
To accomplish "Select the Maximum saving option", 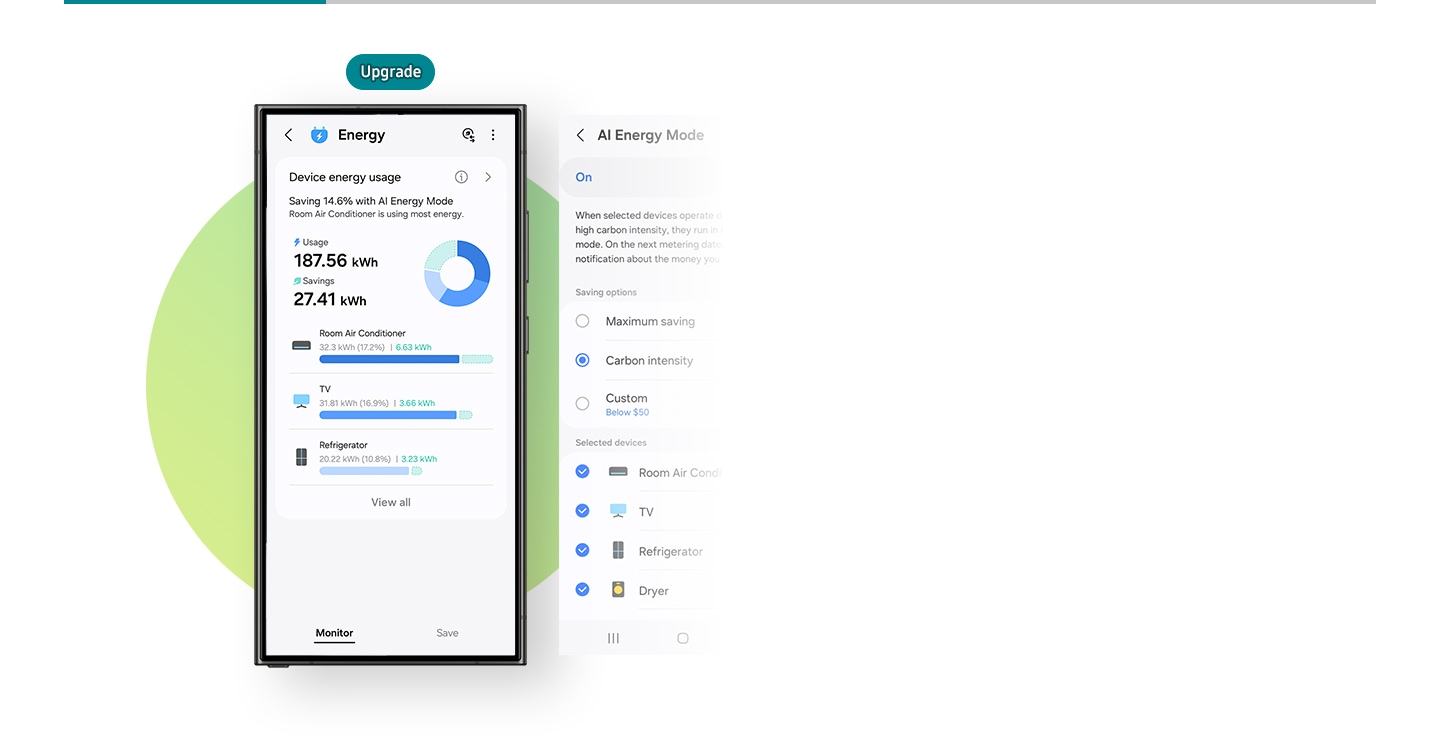I will click(582, 321).
